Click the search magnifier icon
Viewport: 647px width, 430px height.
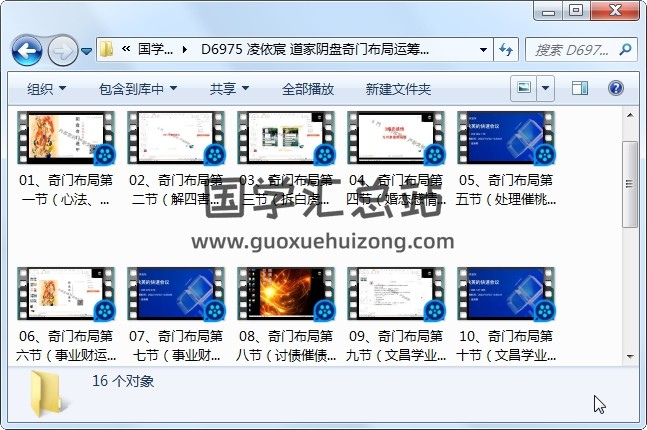tap(625, 50)
